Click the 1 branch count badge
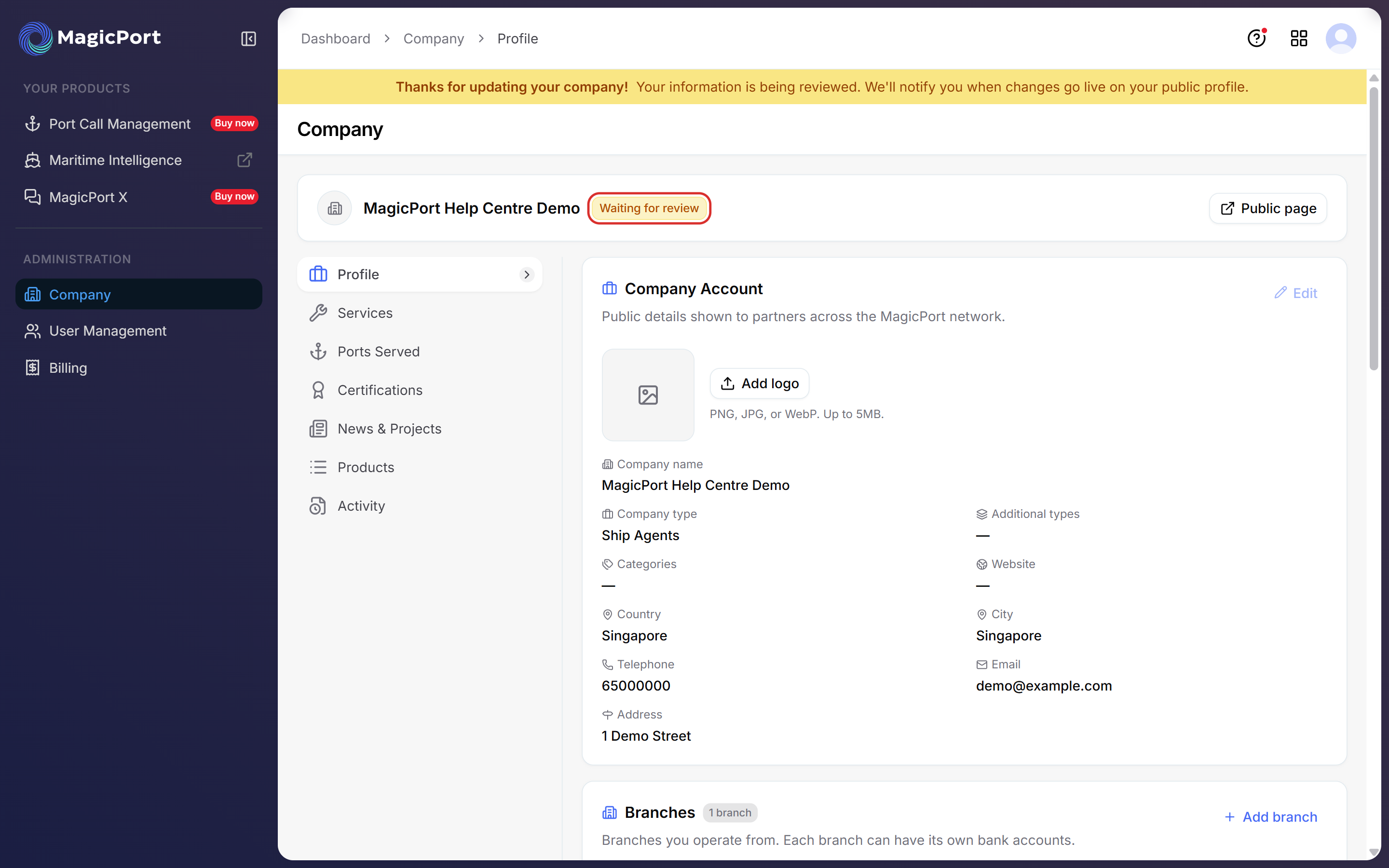This screenshot has width=1389, height=868. (x=730, y=813)
